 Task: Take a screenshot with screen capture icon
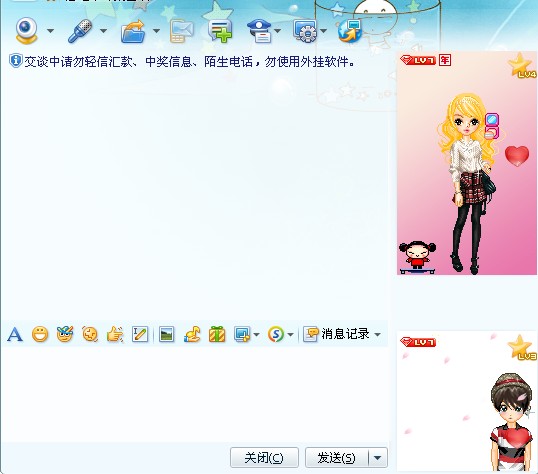[x=242, y=334]
